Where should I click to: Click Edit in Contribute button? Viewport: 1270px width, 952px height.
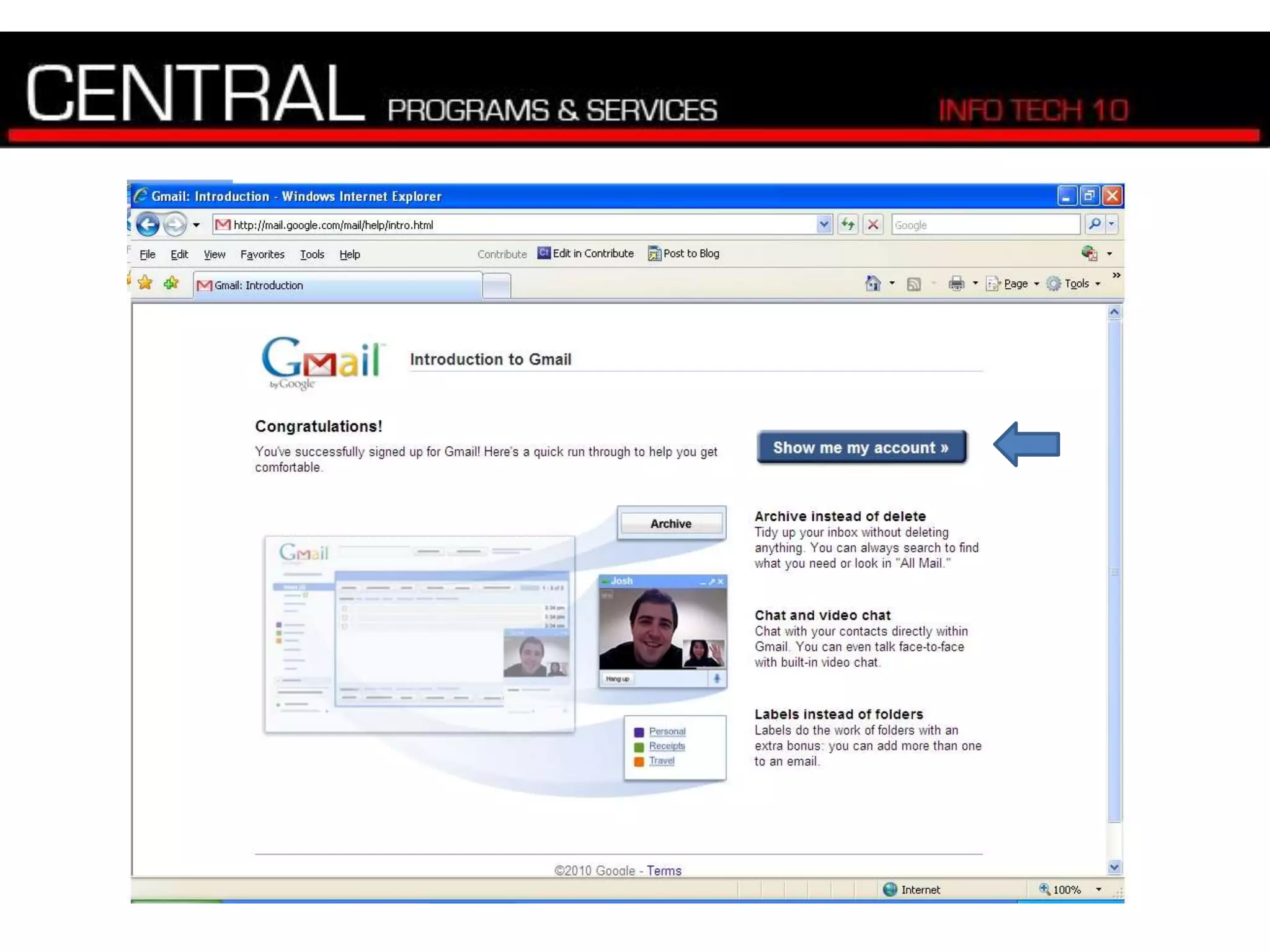pos(586,253)
